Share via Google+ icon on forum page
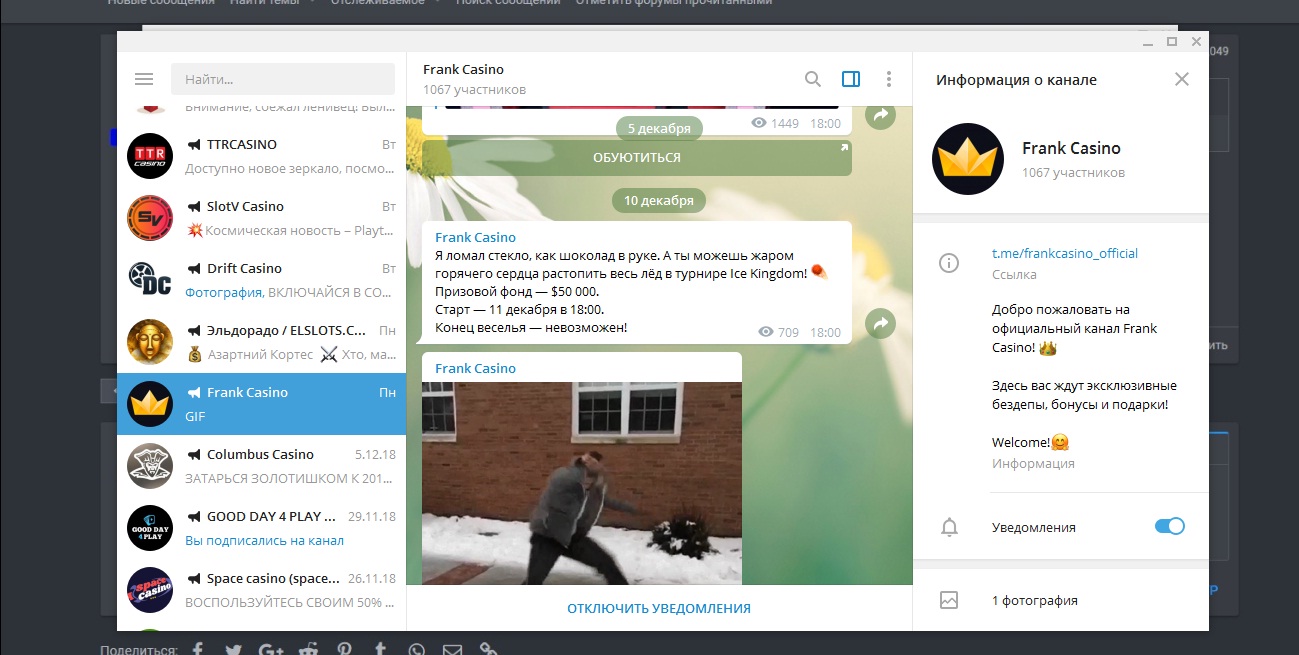1299x655 pixels. point(271,649)
